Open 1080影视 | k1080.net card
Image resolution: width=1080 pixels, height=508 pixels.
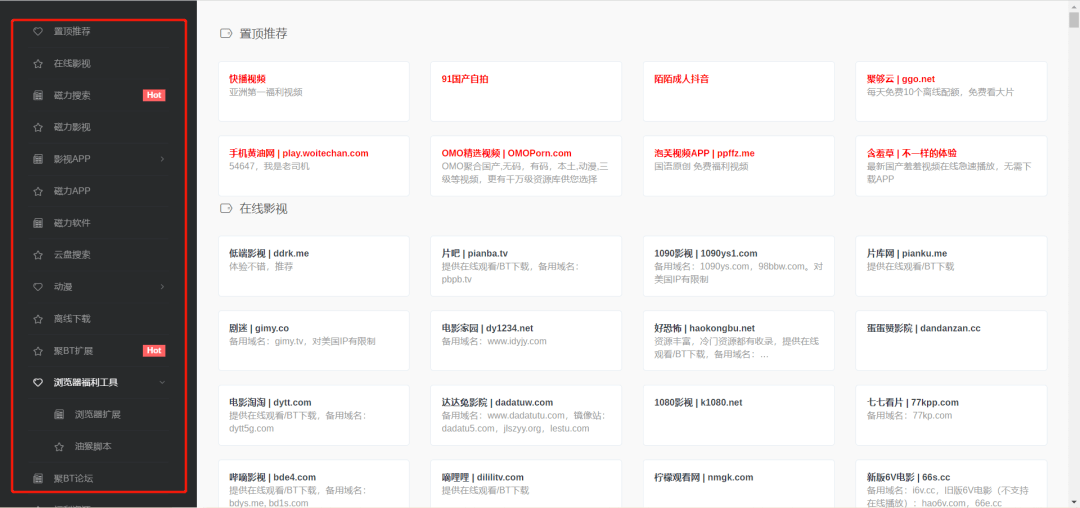pos(738,415)
